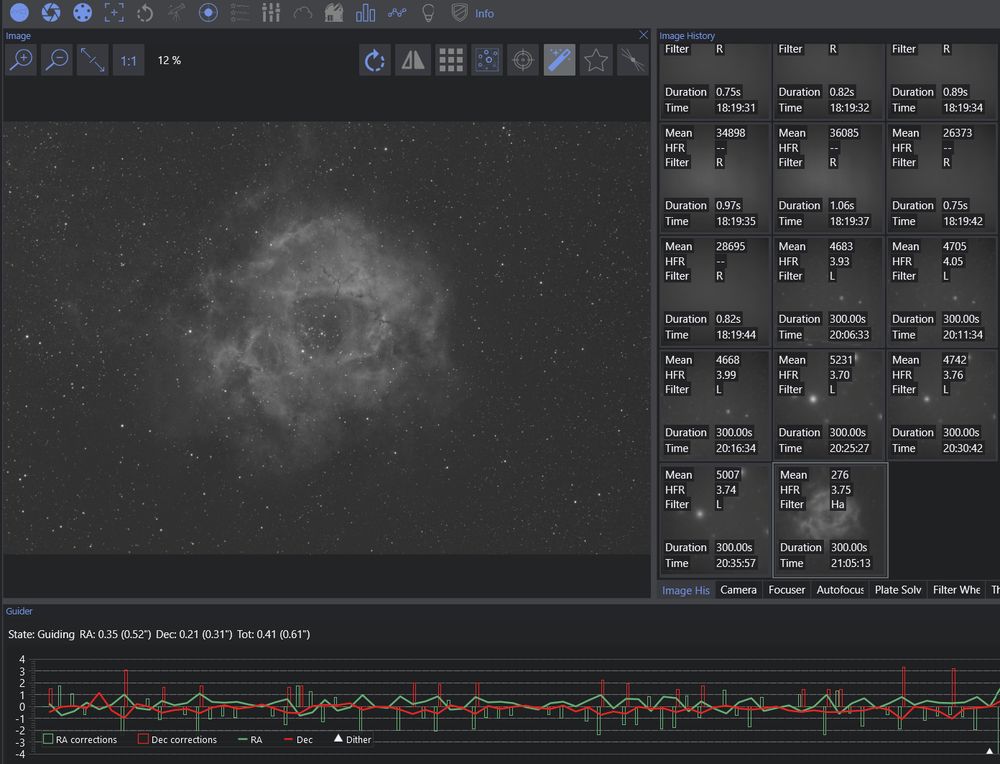
Task: Click the Dither legend entry
Action: (x=352, y=739)
